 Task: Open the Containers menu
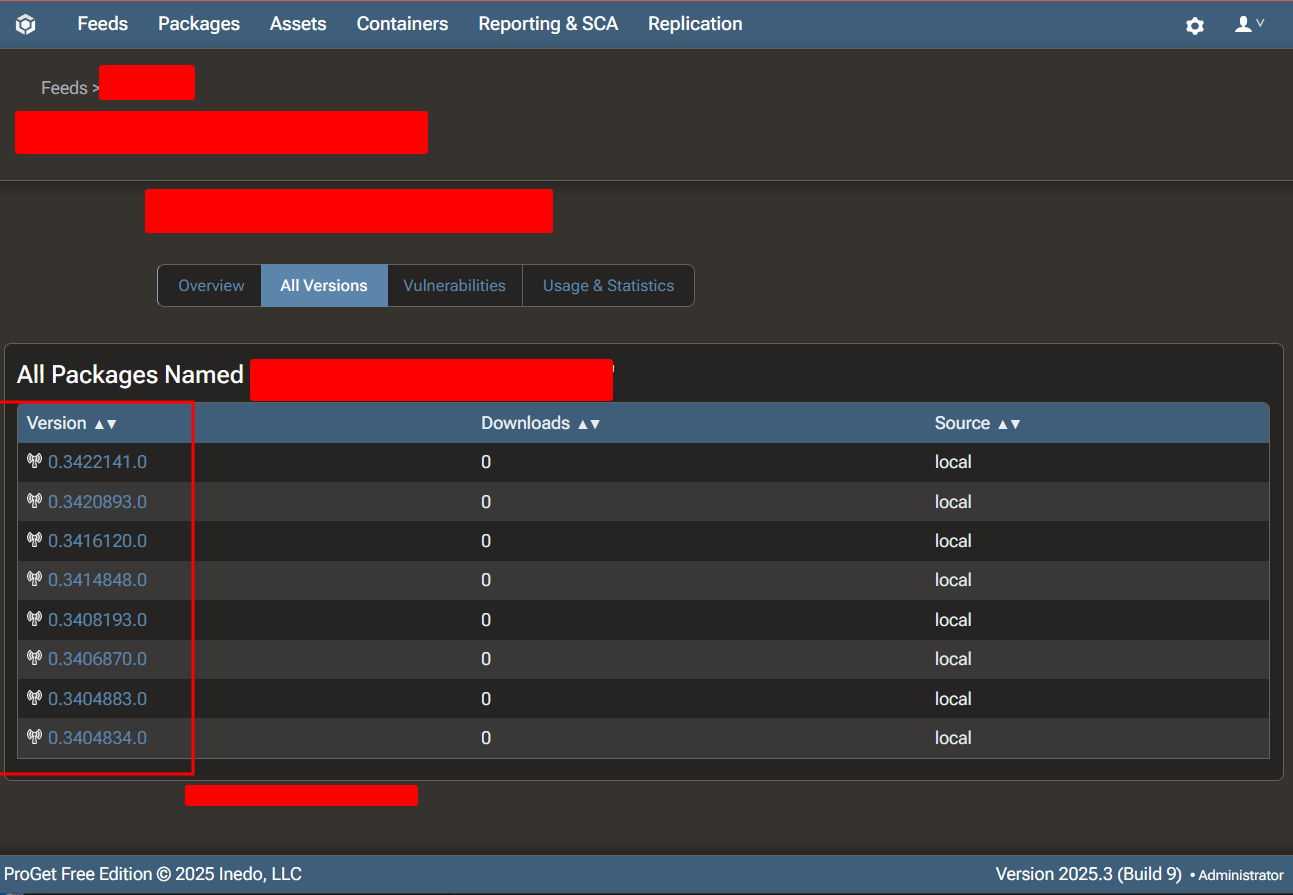click(402, 24)
